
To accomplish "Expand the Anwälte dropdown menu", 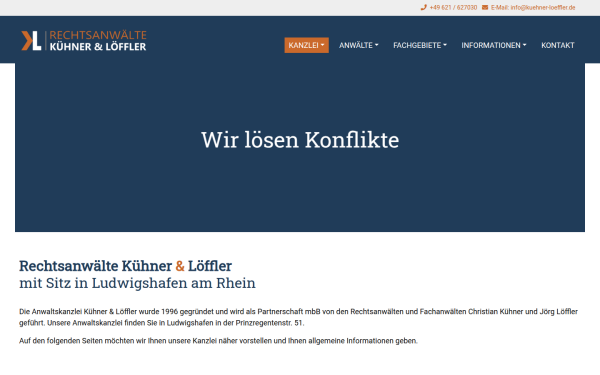I will (x=359, y=45).
